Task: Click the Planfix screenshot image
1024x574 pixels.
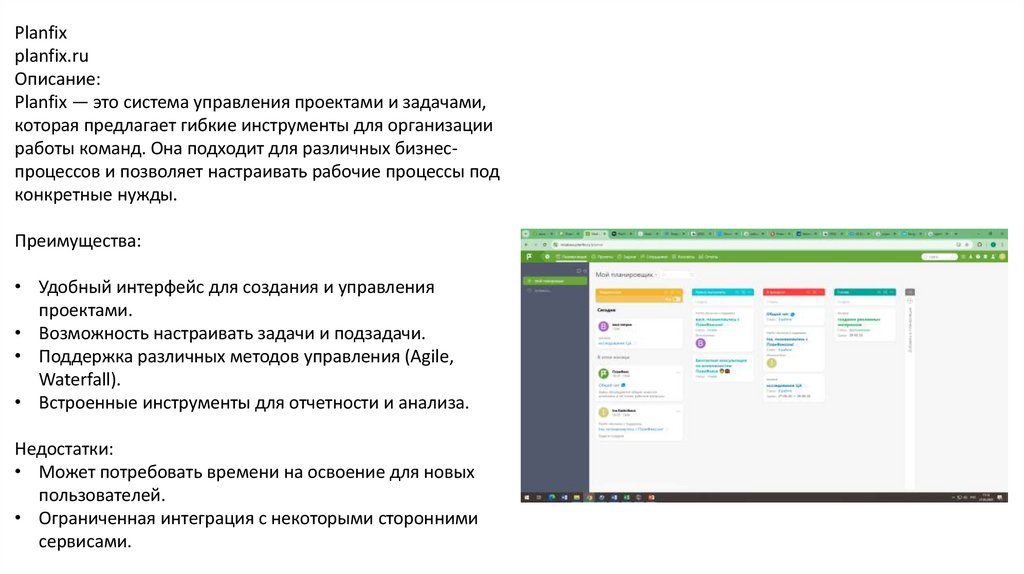Action: (x=764, y=366)
